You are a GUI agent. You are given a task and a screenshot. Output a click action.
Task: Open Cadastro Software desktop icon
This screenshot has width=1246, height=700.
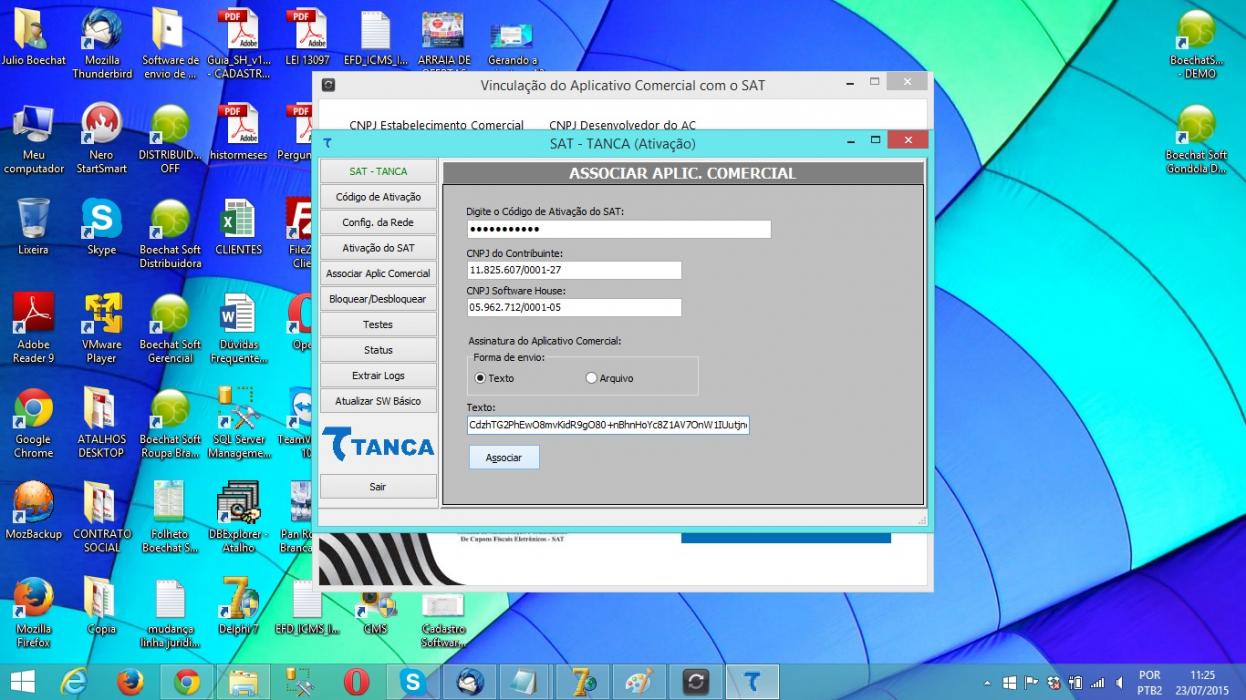coord(443,620)
